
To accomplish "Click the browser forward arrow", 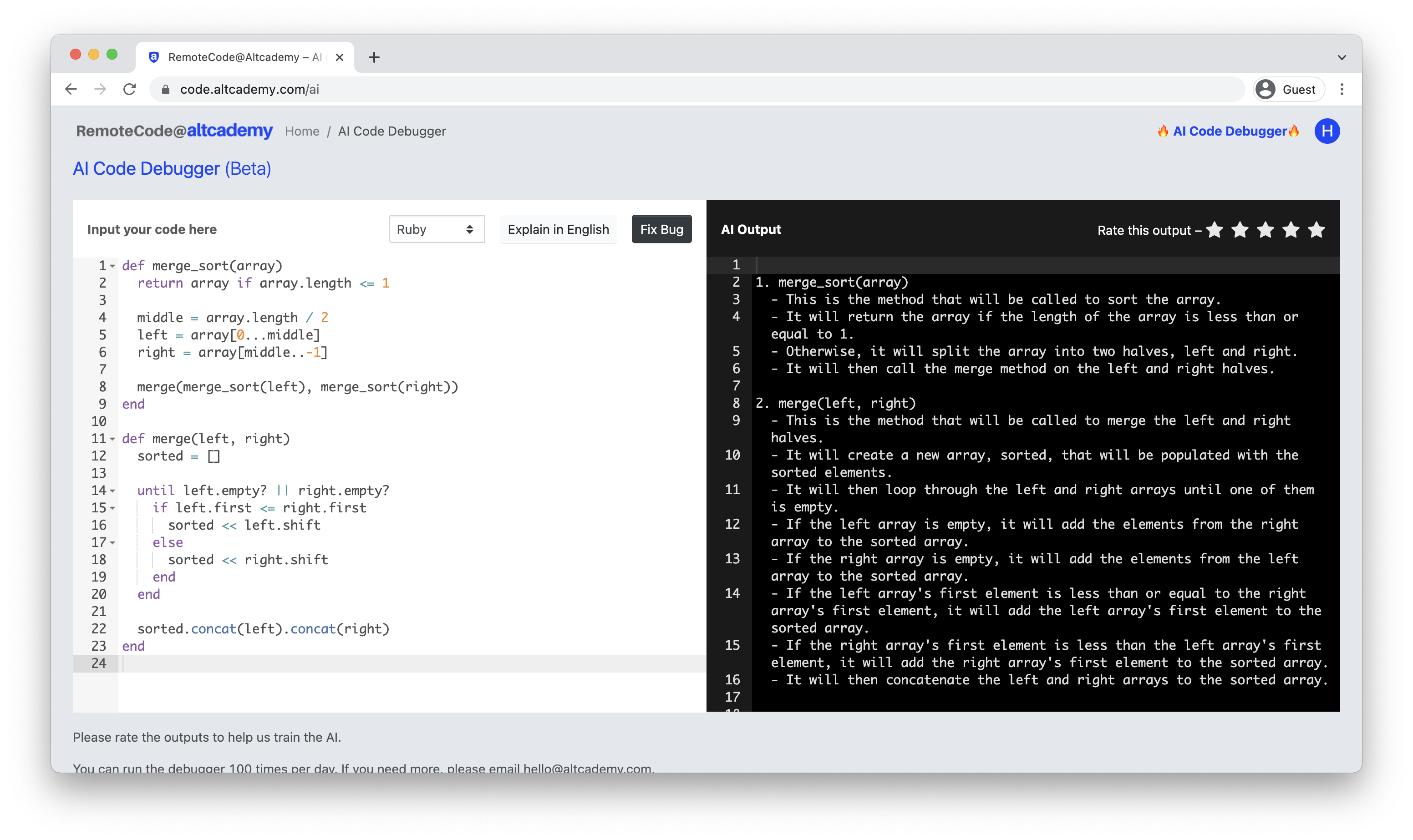I will [x=101, y=89].
